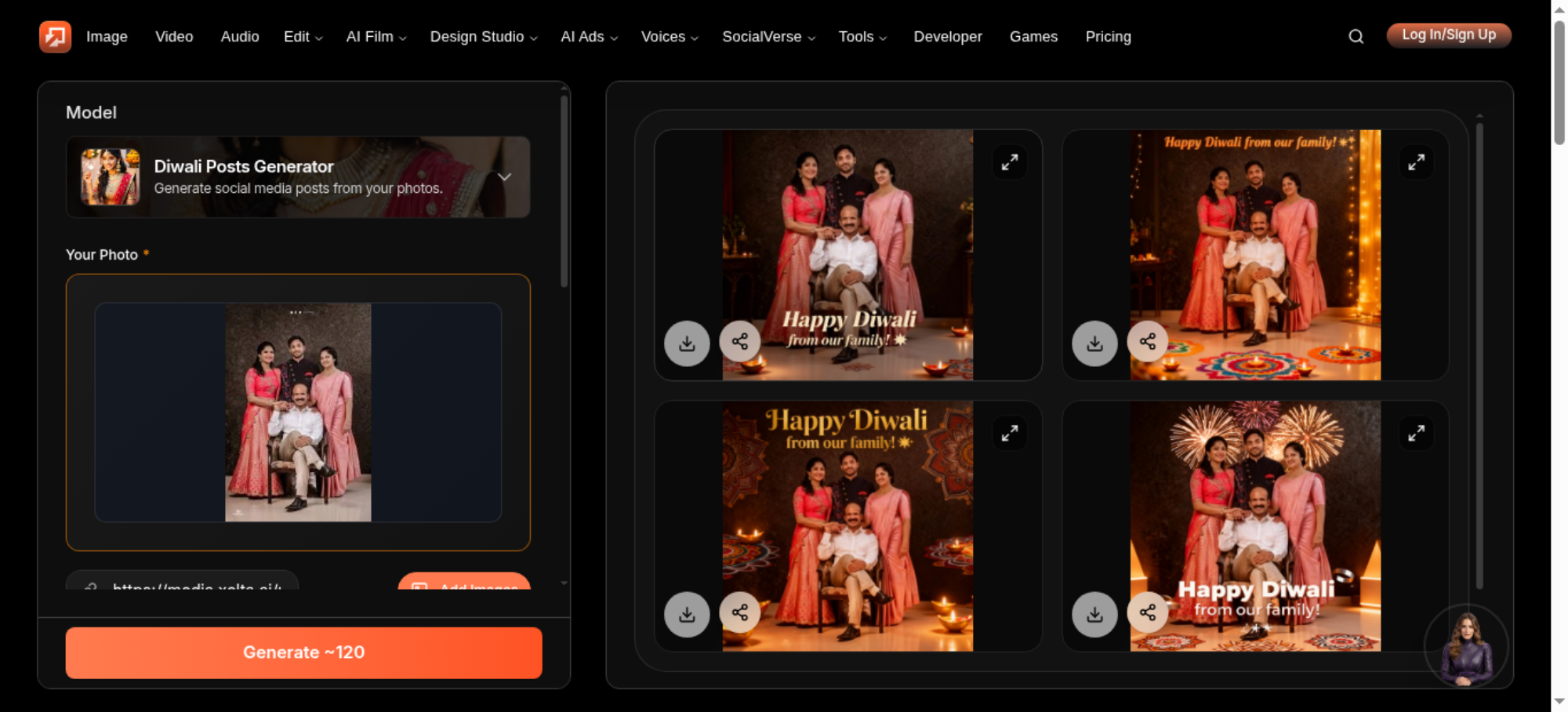Click the browser page scrollbar thumb

[x=1559, y=82]
